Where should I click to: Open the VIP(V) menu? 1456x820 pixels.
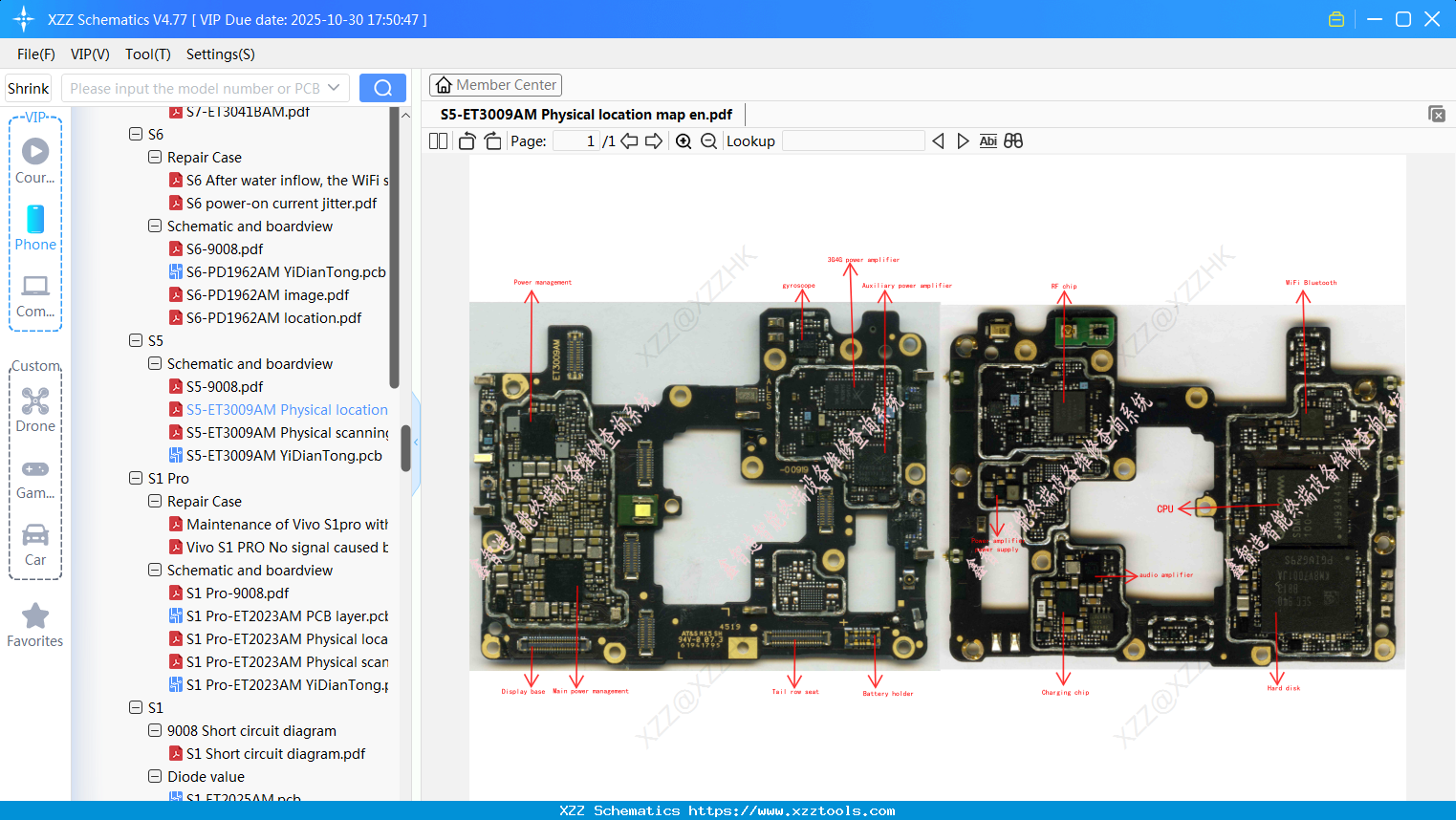click(90, 54)
